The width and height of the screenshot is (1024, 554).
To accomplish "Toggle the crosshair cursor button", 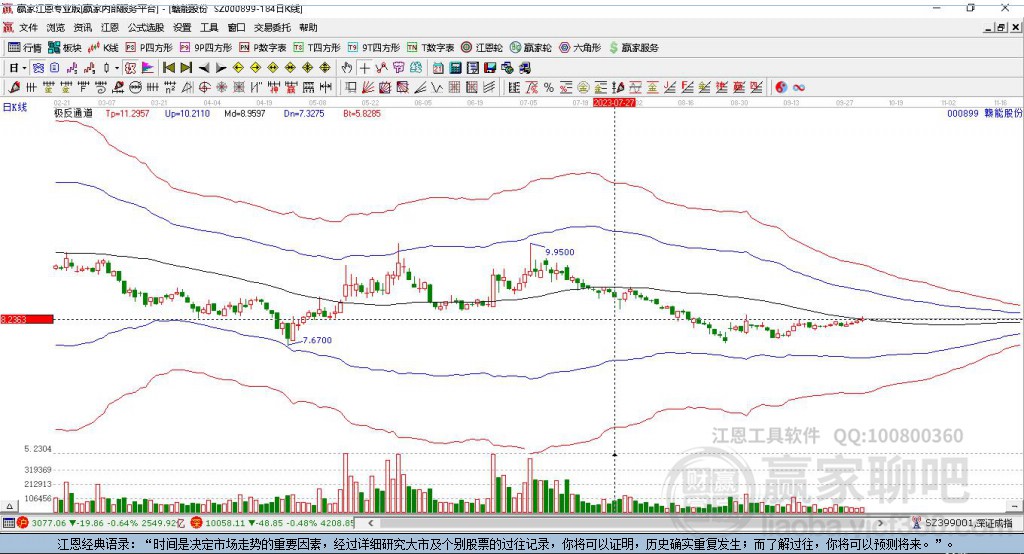I will 364,68.
